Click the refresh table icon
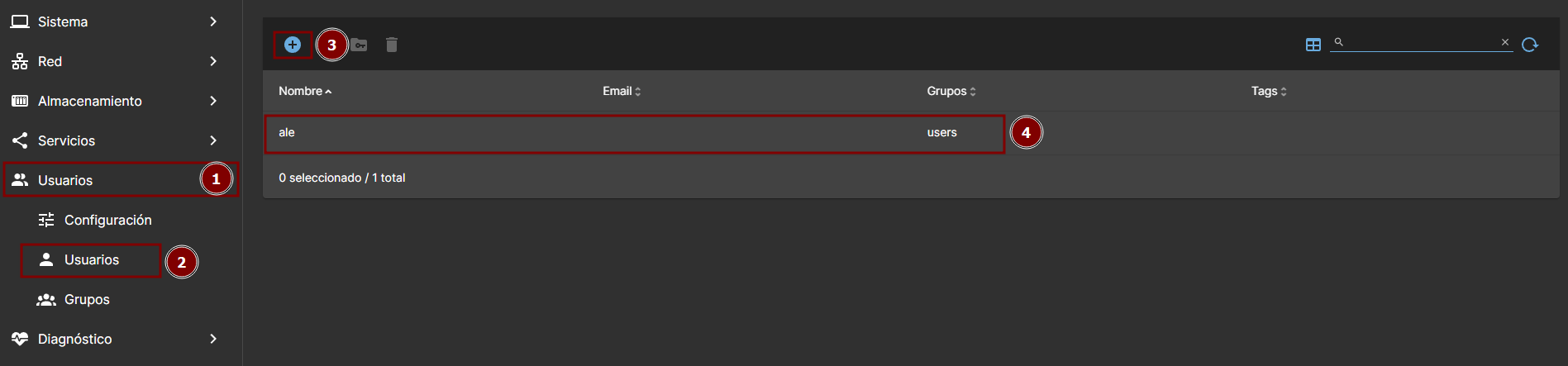Viewport: 1568px width, 366px height. coord(1530,45)
